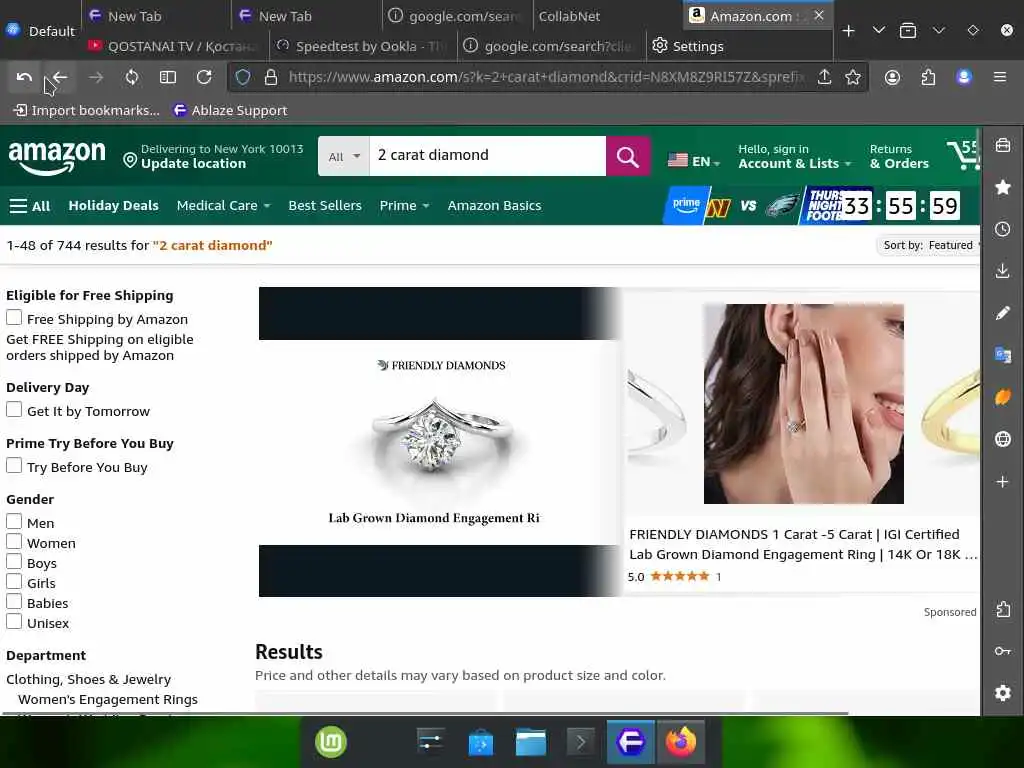Open the account circle icon in the toolbar
This screenshot has width=1024, height=768.
(892, 78)
